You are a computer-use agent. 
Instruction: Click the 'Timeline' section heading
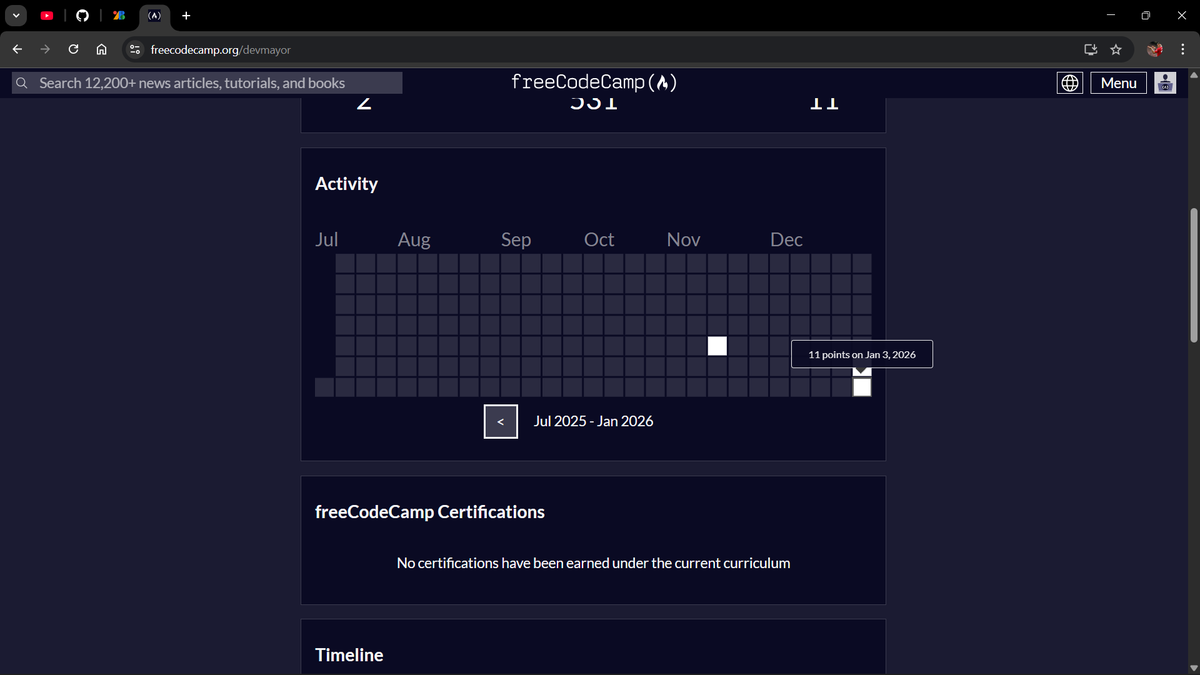pos(349,655)
